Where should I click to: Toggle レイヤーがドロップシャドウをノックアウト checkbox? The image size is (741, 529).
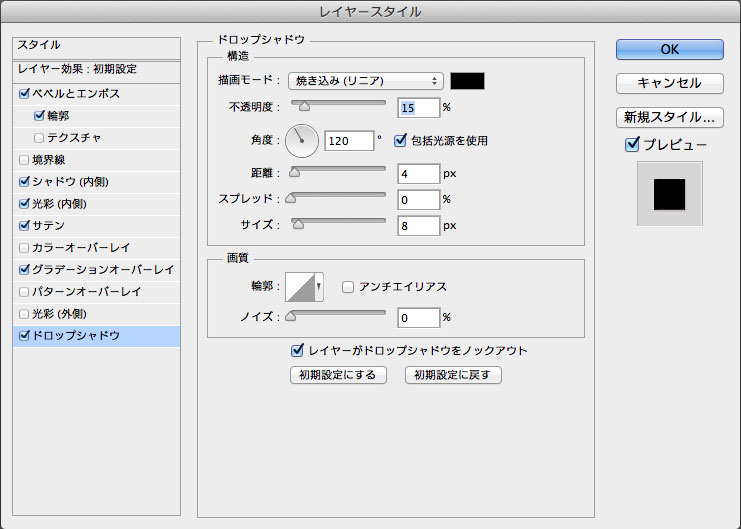[296, 351]
